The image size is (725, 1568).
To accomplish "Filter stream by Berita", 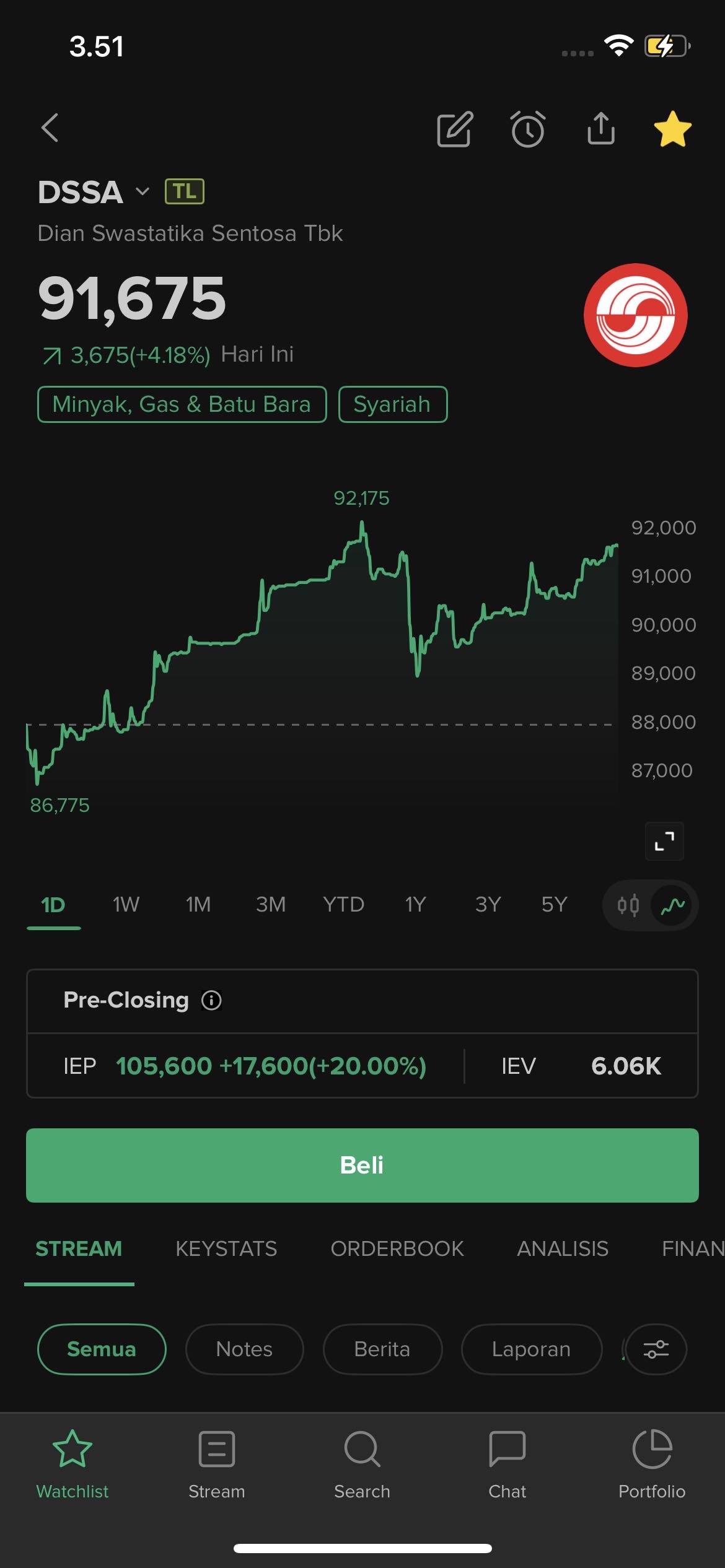I will point(382,1349).
